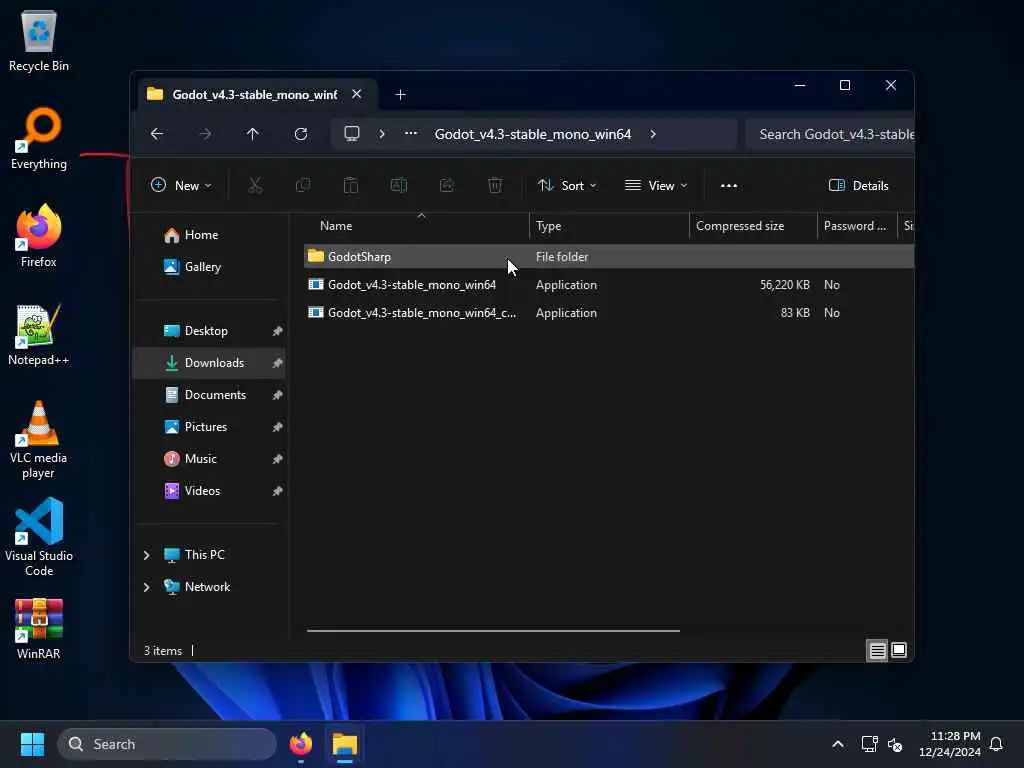Open the View dropdown menu
This screenshot has height=768, width=1024.
[x=656, y=185]
